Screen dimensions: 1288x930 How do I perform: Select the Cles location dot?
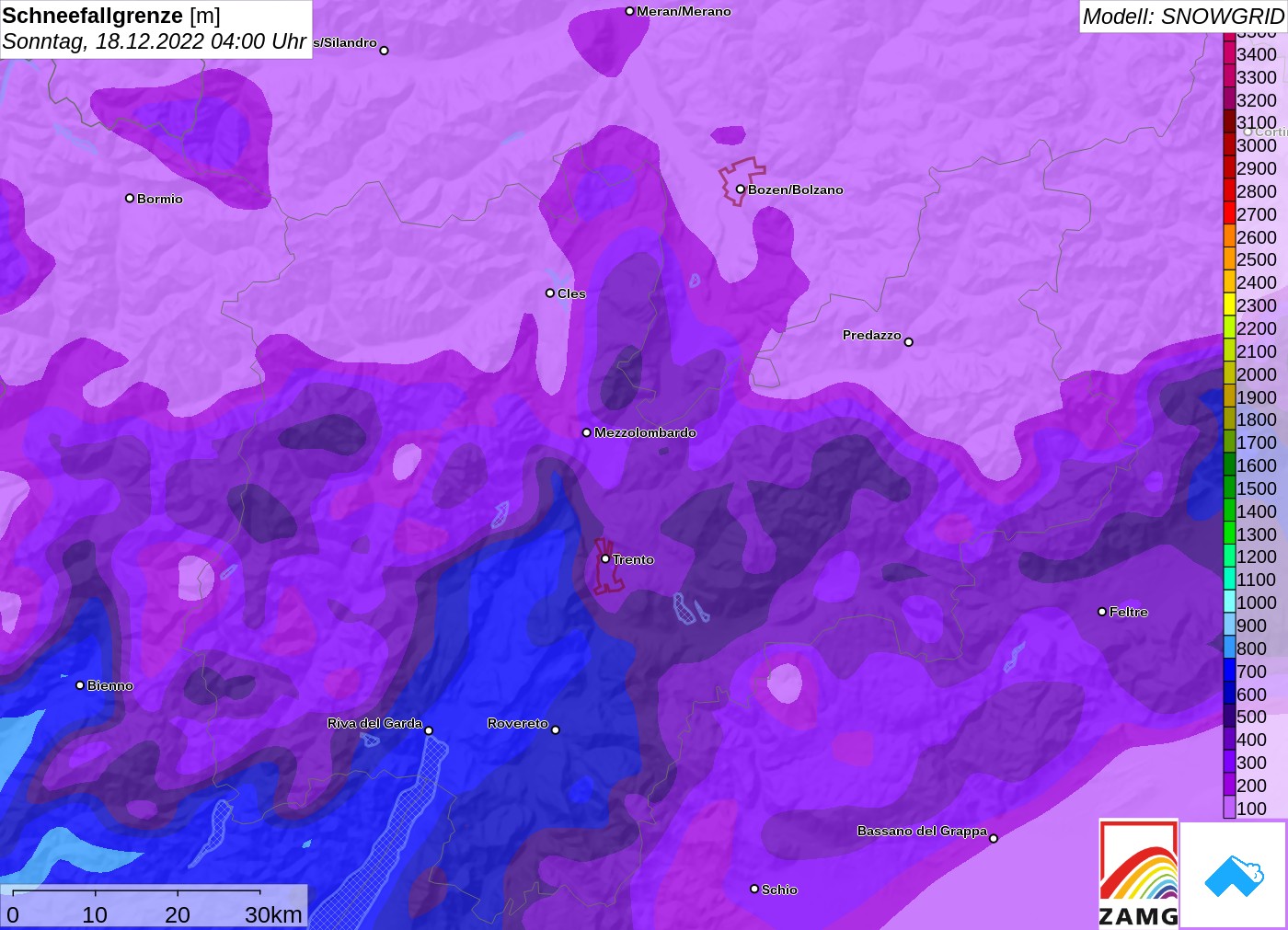[550, 293]
